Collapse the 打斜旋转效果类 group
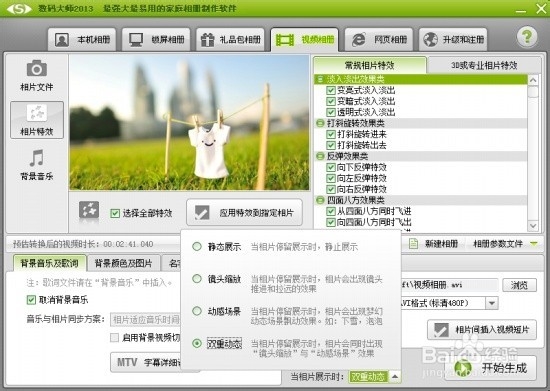550x391 pixels. coord(320,123)
